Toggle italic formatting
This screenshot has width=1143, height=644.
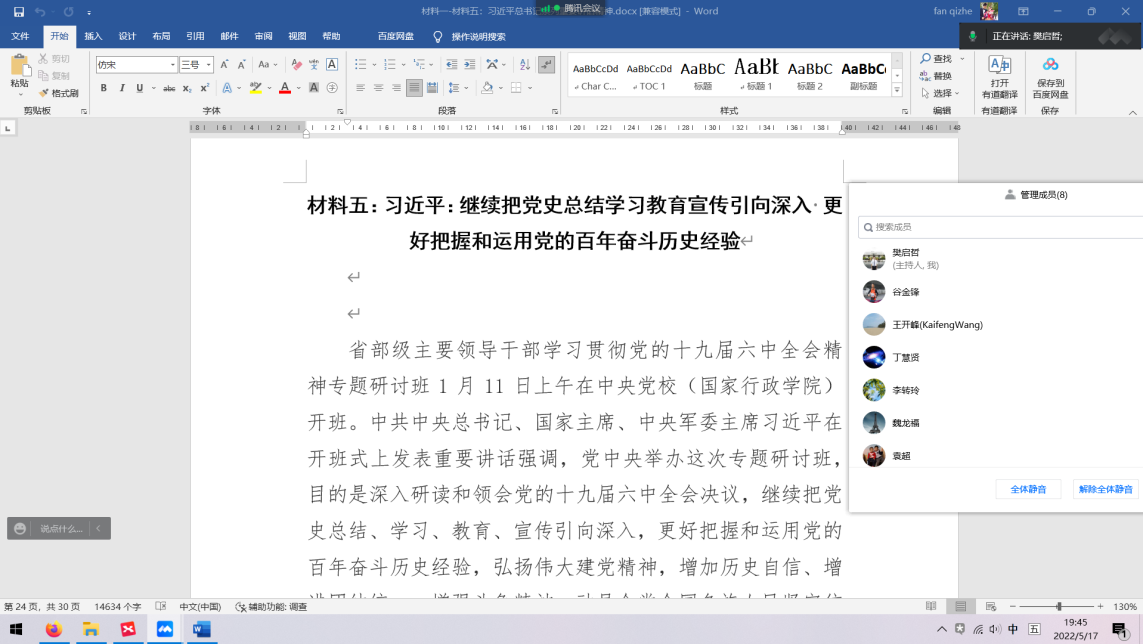[122, 88]
